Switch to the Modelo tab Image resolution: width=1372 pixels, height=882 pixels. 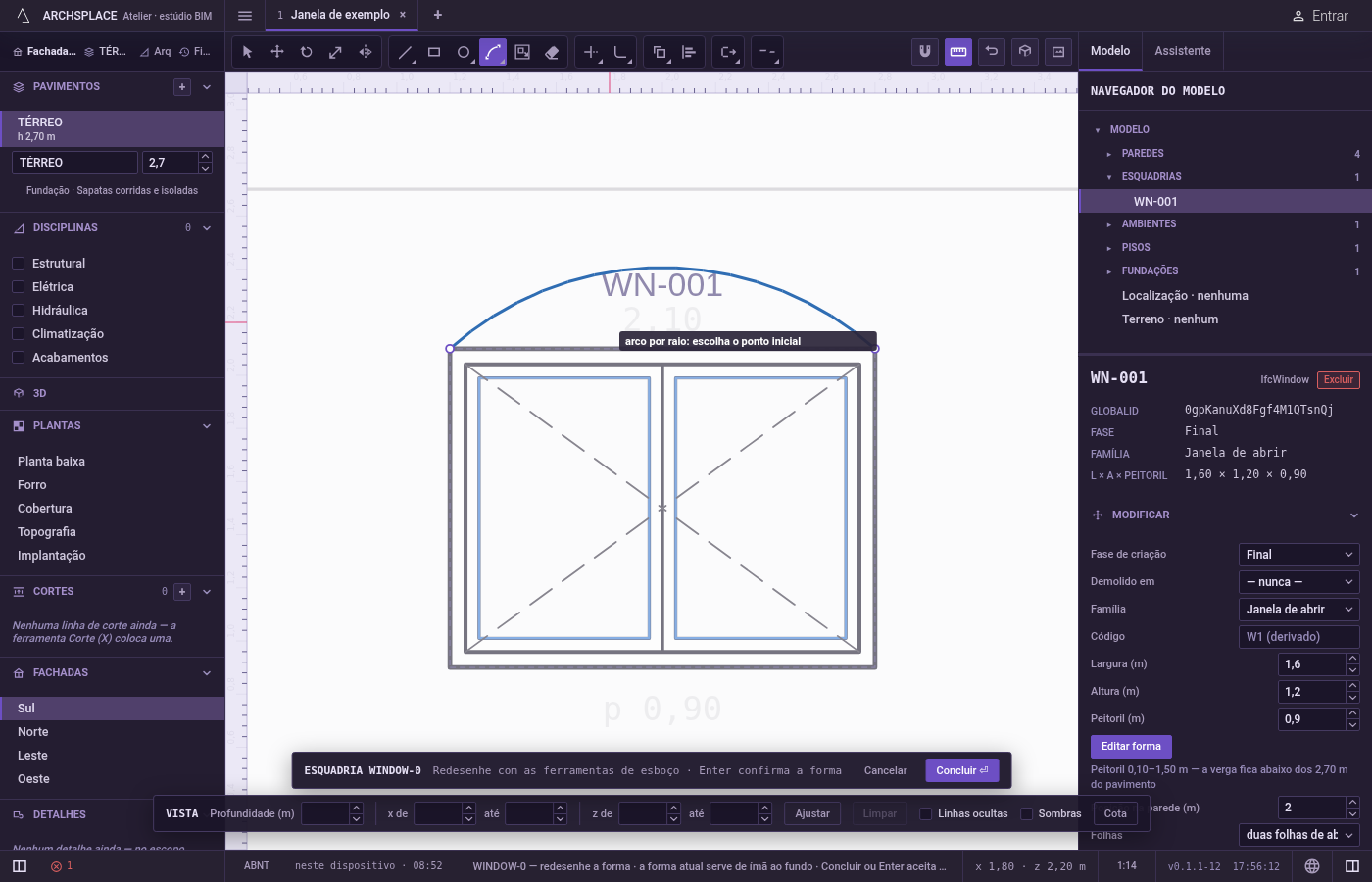pos(1110,51)
